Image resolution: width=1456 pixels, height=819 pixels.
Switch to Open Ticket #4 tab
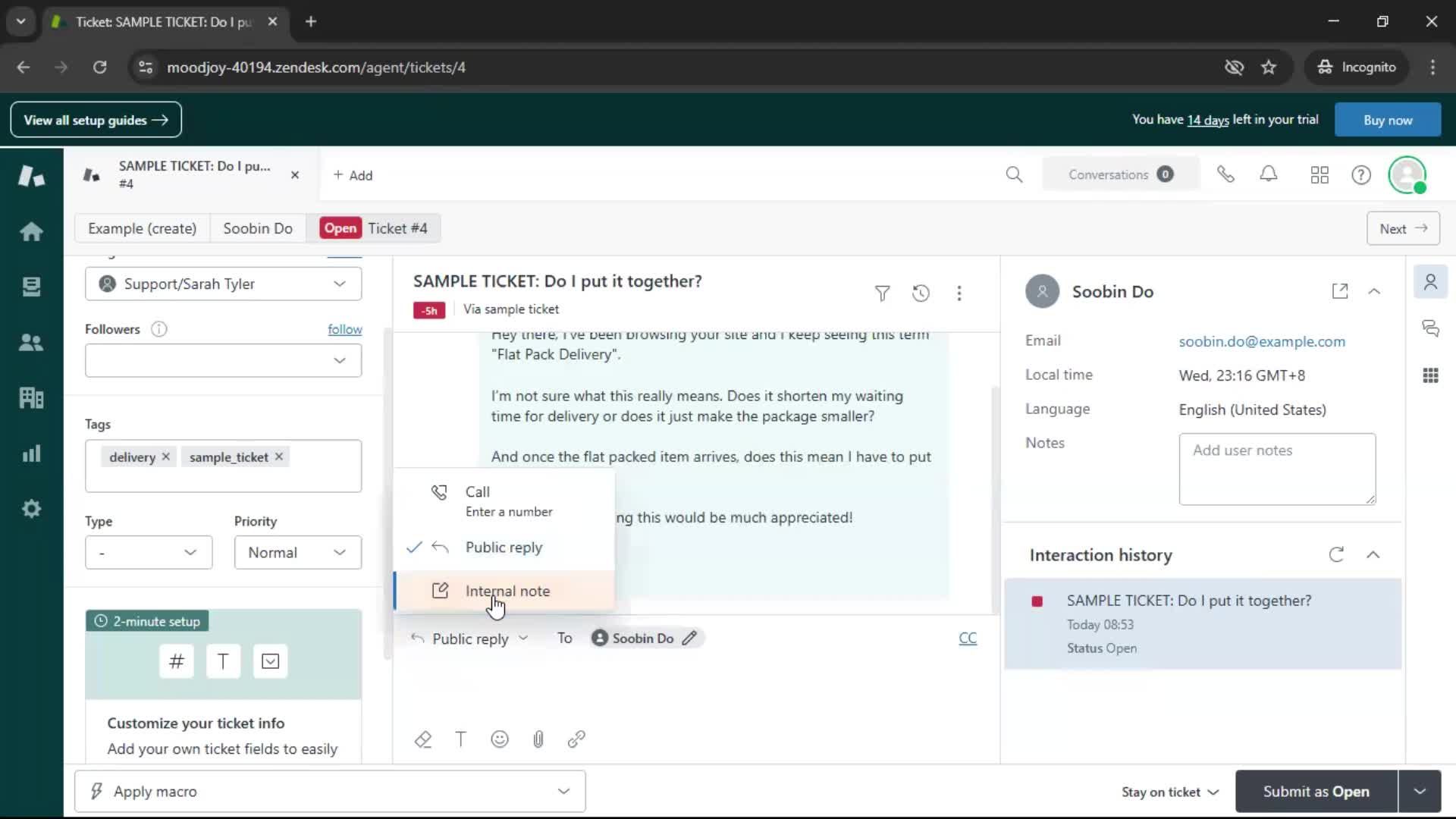click(373, 228)
